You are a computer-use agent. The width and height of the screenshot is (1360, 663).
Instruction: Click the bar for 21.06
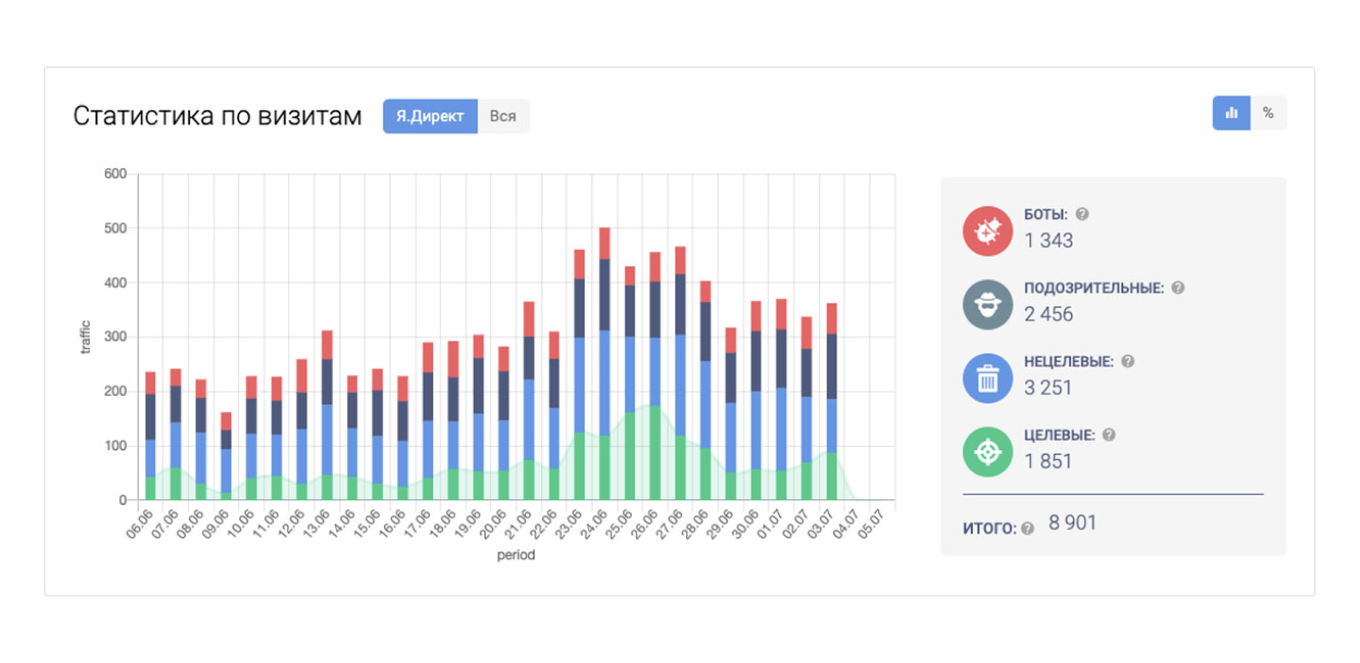529,401
